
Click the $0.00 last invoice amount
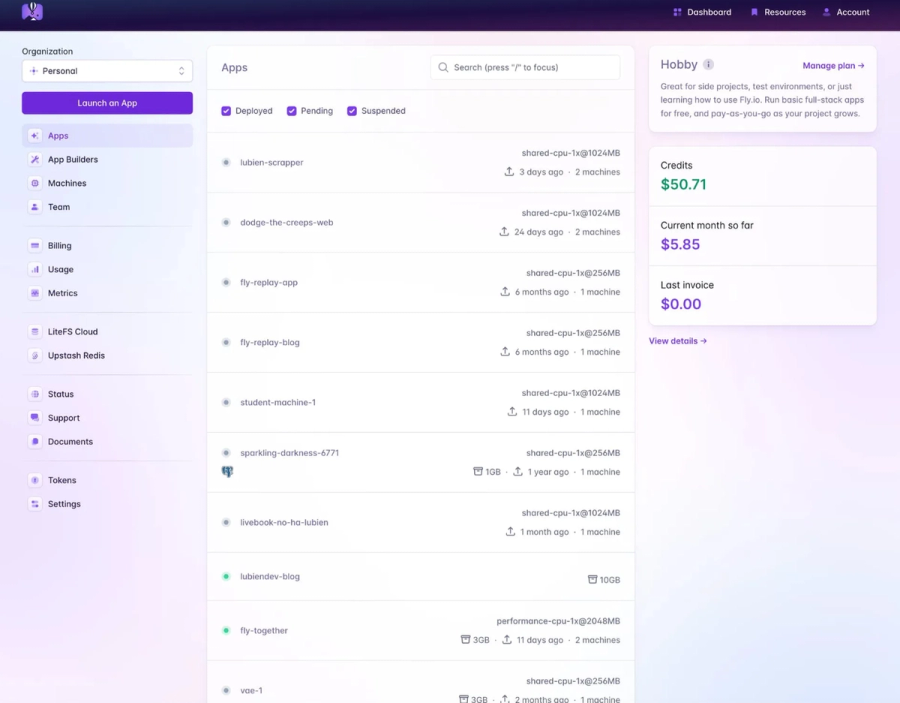681,304
